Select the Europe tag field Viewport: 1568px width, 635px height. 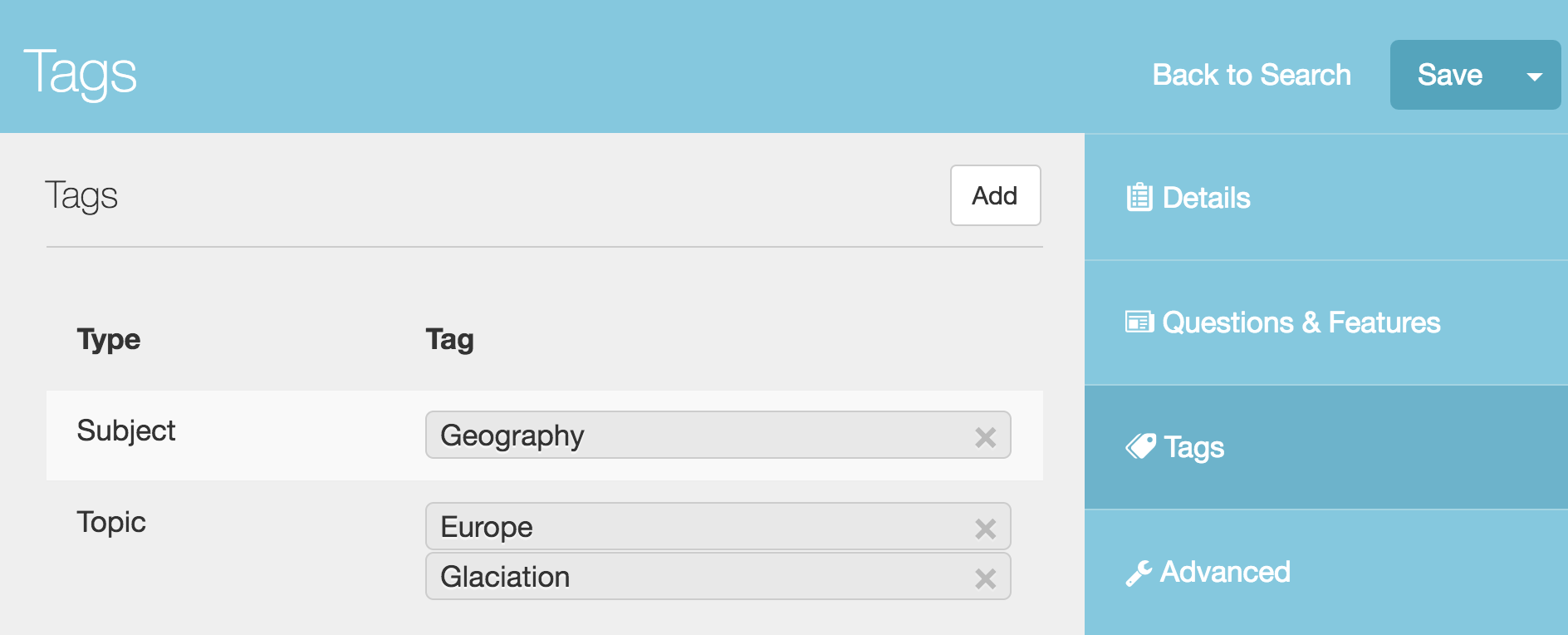(718, 526)
